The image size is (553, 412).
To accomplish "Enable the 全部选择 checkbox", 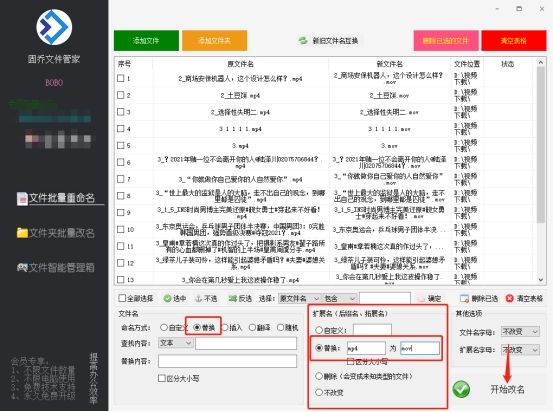I will point(122,298).
